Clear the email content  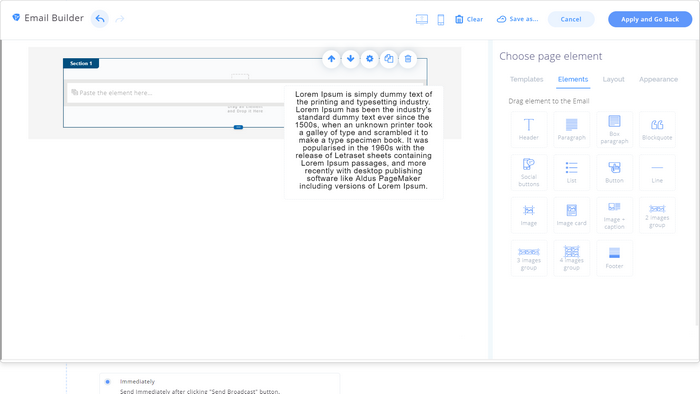(x=469, y=19)
